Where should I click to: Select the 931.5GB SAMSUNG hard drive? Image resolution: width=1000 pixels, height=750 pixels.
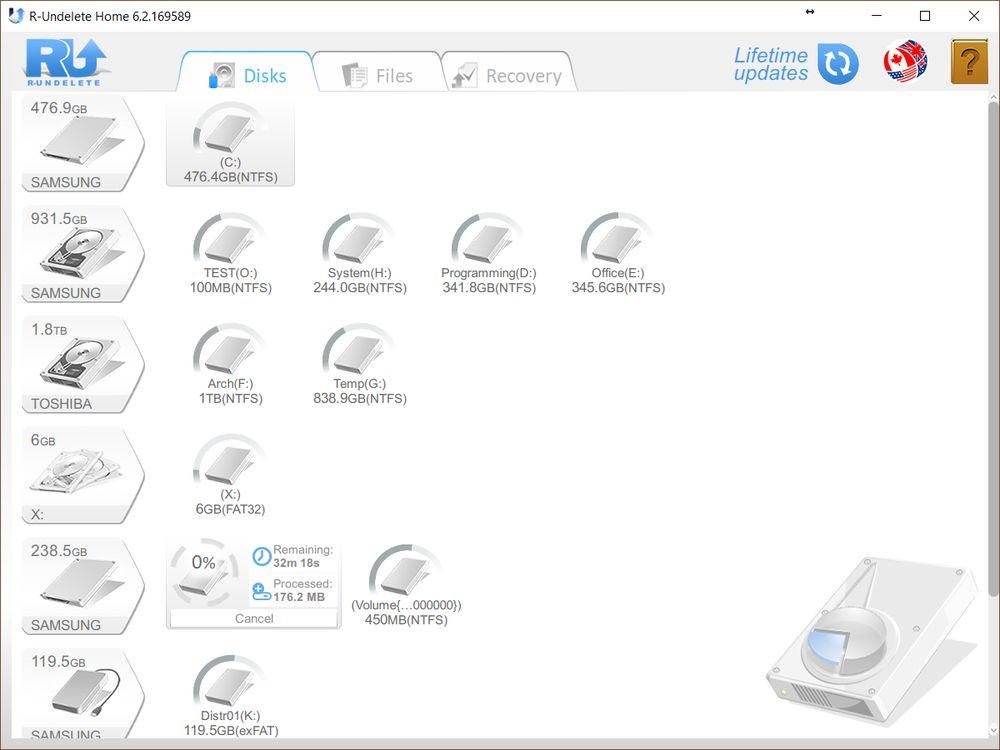tap(83, 254)
